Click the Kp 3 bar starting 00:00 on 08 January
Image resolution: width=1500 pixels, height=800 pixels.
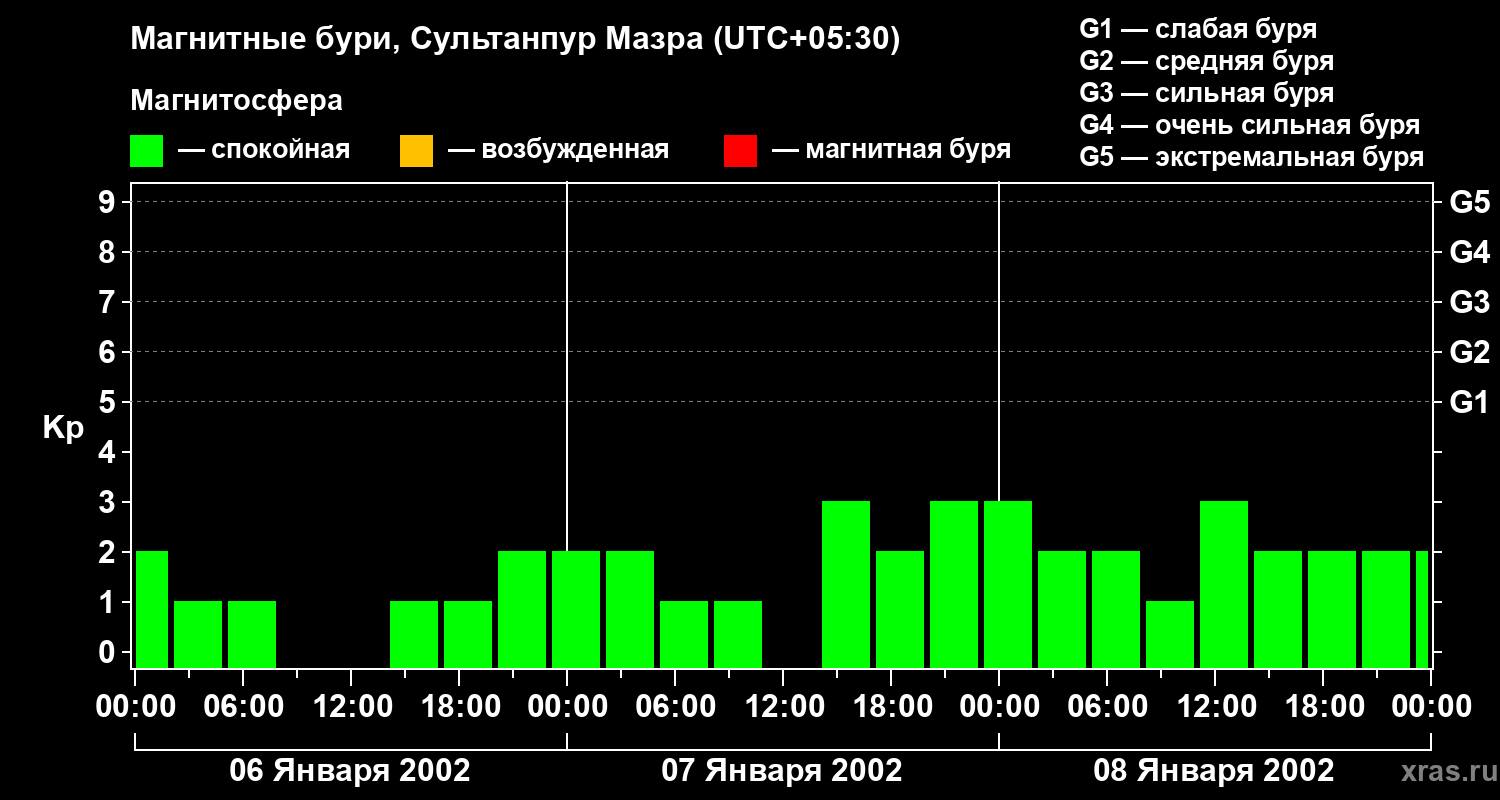pos(1008,584)
